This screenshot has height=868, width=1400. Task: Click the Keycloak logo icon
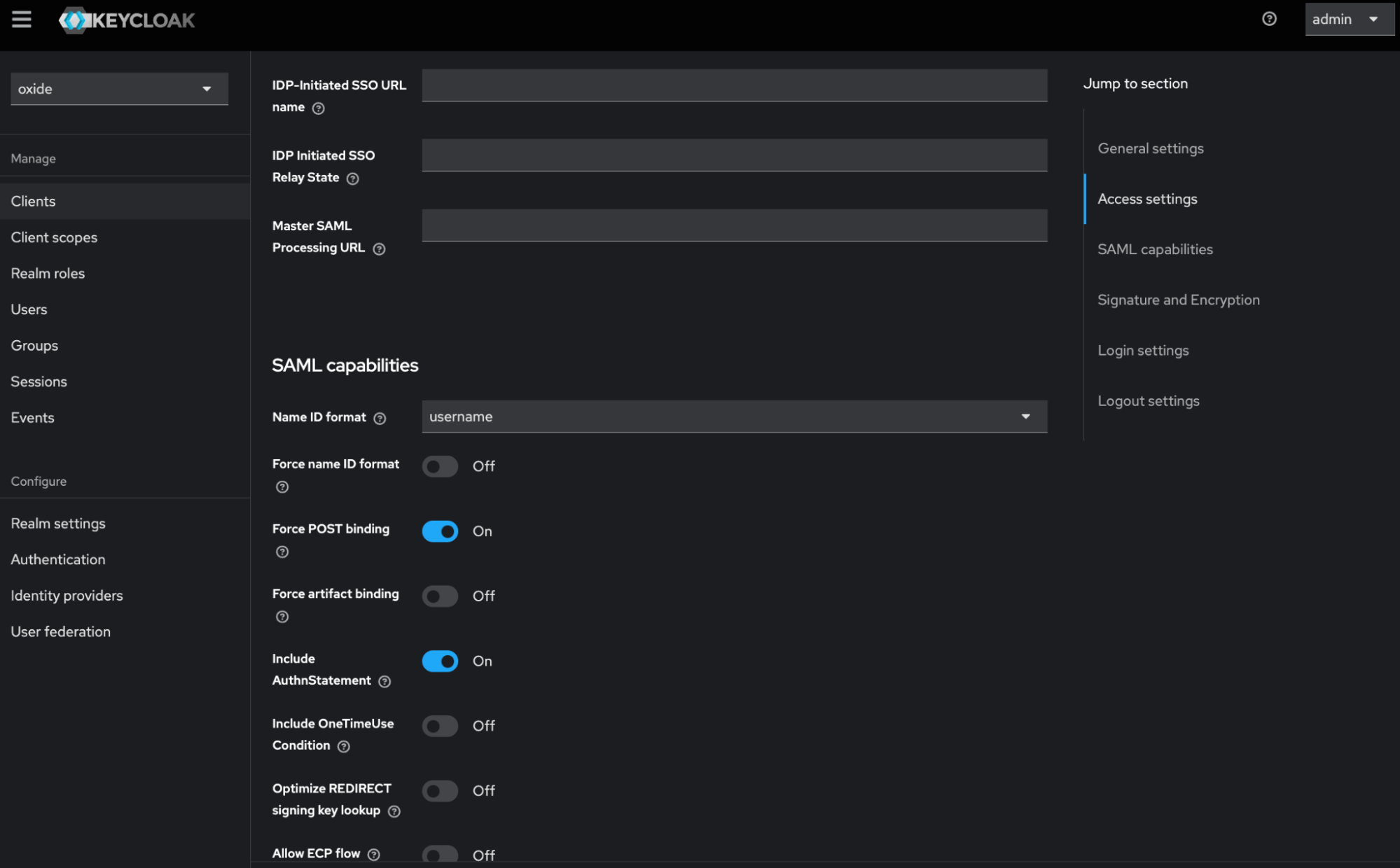[x=74, y=18]
